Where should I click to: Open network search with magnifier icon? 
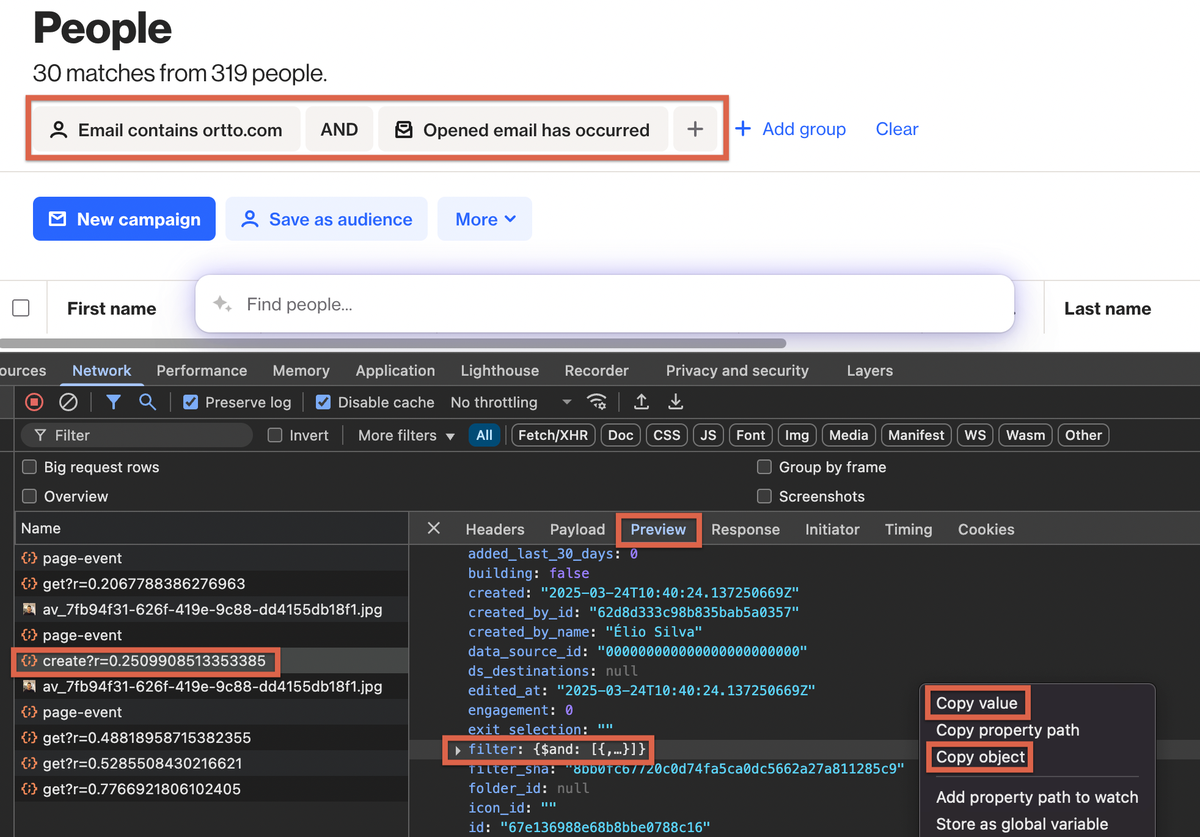click(x=147, y=402)
